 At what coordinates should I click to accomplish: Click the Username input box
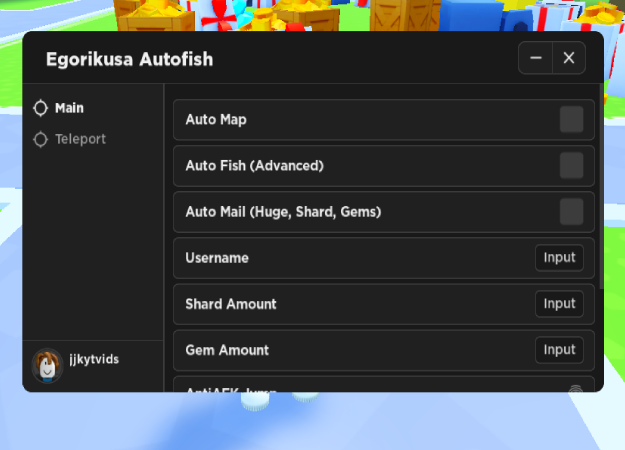click(559, 258)
